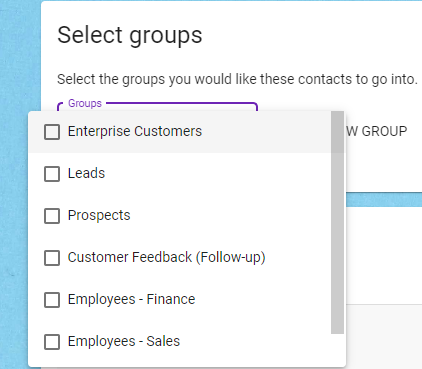Click the Customer Feedback (Follow-up) option text
Screen dimensions: 422x369
tap(166, 257)
